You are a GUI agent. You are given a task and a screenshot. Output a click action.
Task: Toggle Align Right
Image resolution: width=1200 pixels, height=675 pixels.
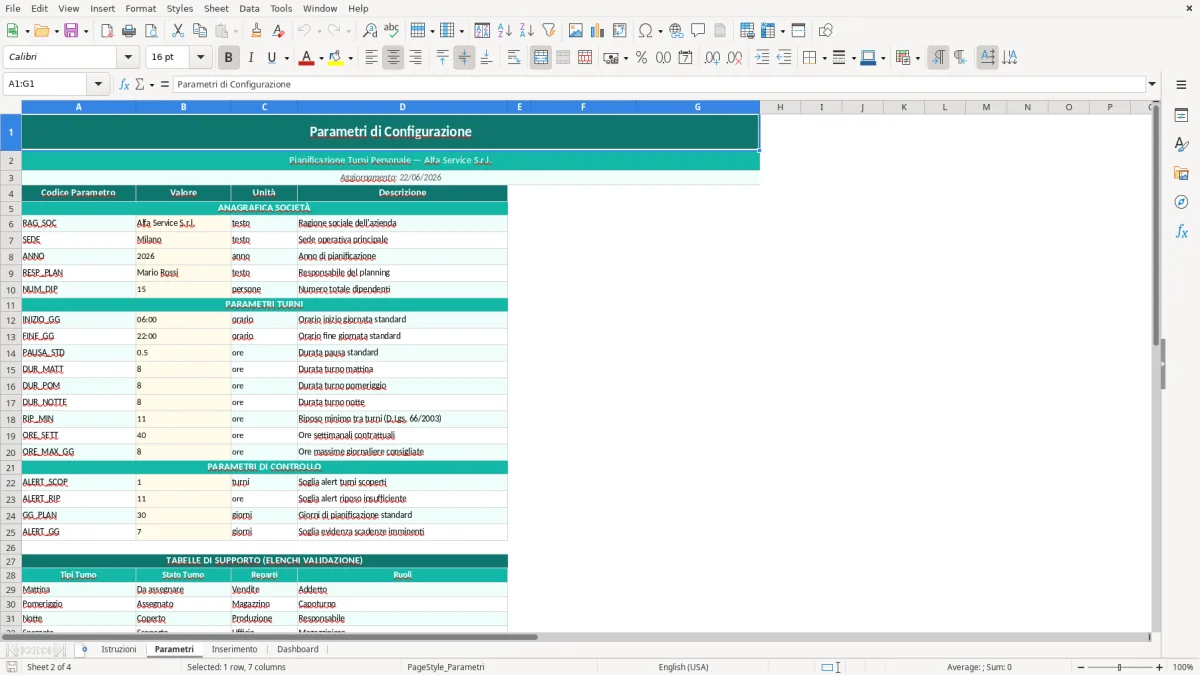(415, 58)
